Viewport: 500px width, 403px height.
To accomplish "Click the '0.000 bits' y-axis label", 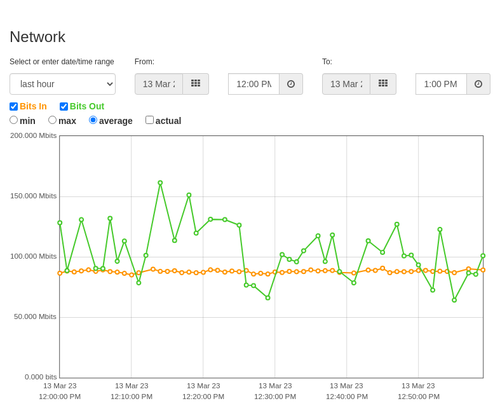I will 41,377.
